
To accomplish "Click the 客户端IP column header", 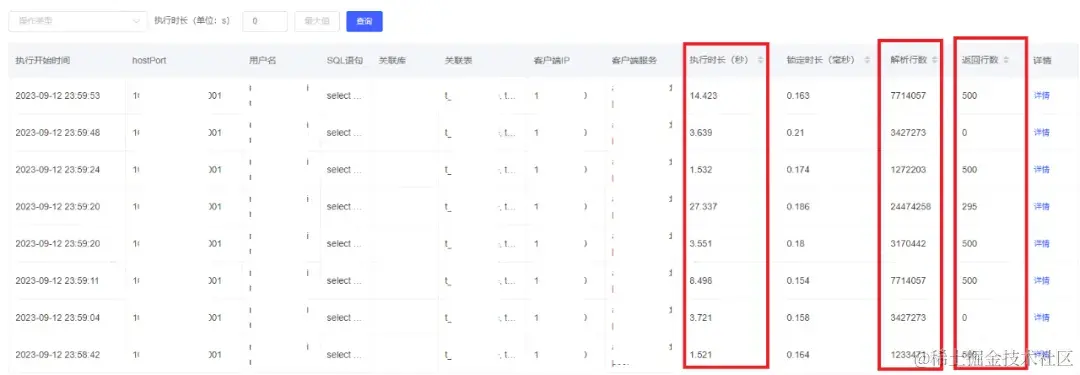I will [x=551, y=61].
